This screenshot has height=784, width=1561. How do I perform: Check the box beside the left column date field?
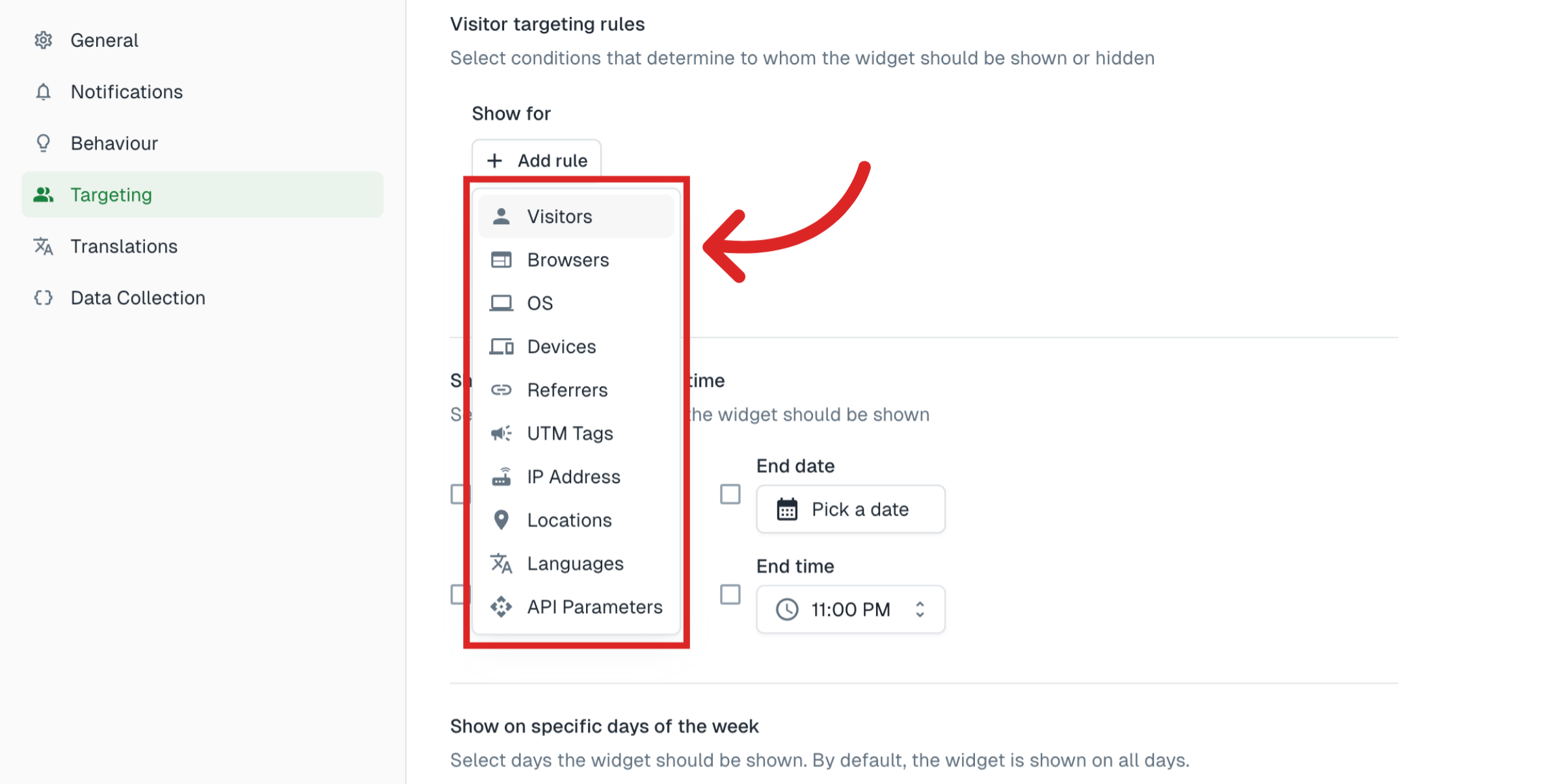pos(460,494)
